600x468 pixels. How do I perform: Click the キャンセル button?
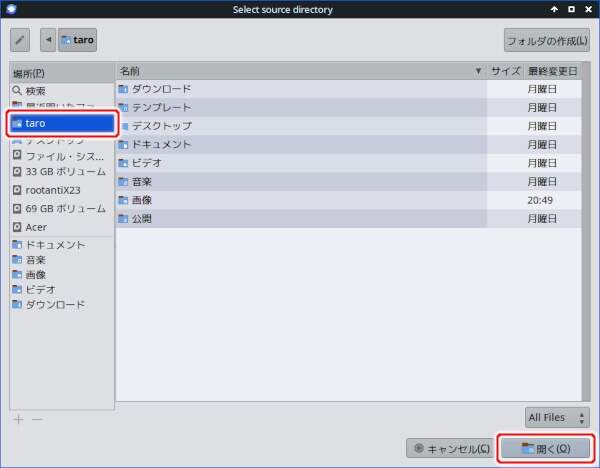pyautogui.click(x=450, y=448)
